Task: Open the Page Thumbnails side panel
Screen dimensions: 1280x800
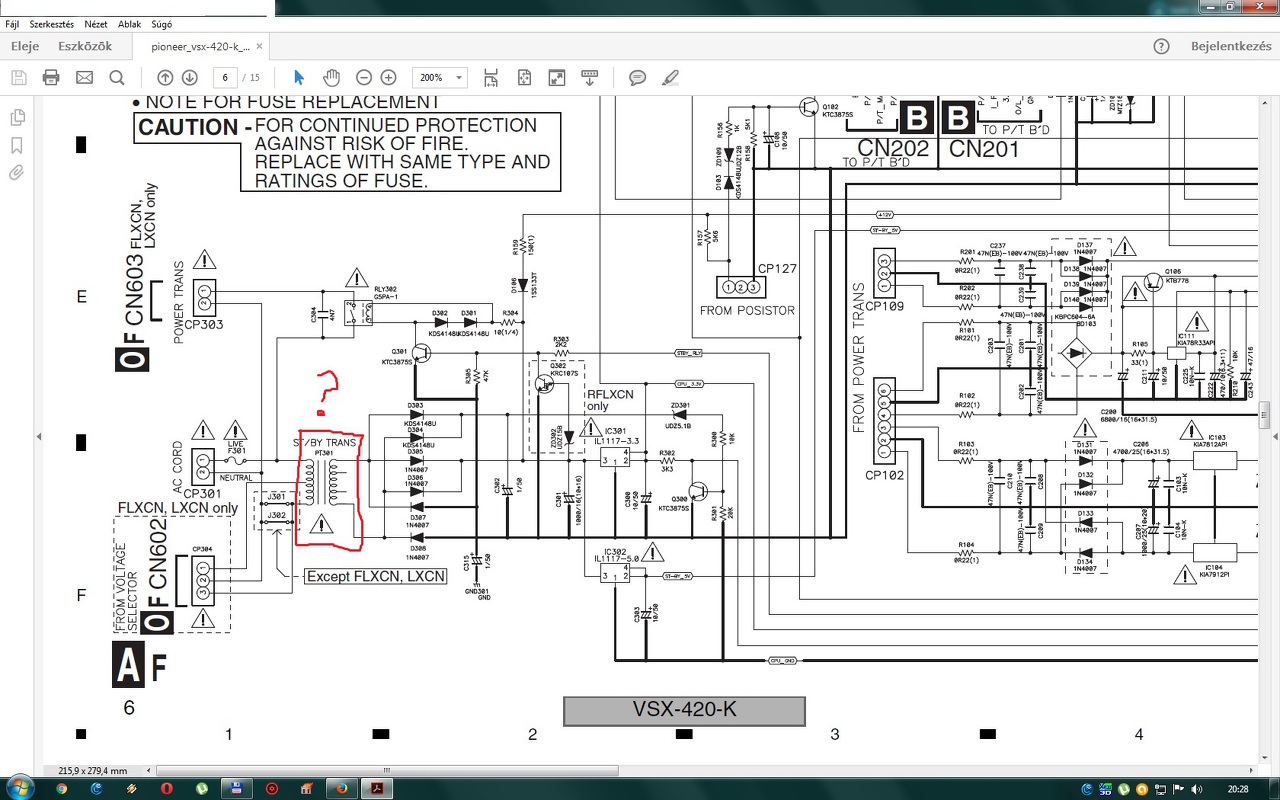Action: [x=17, y=117]
